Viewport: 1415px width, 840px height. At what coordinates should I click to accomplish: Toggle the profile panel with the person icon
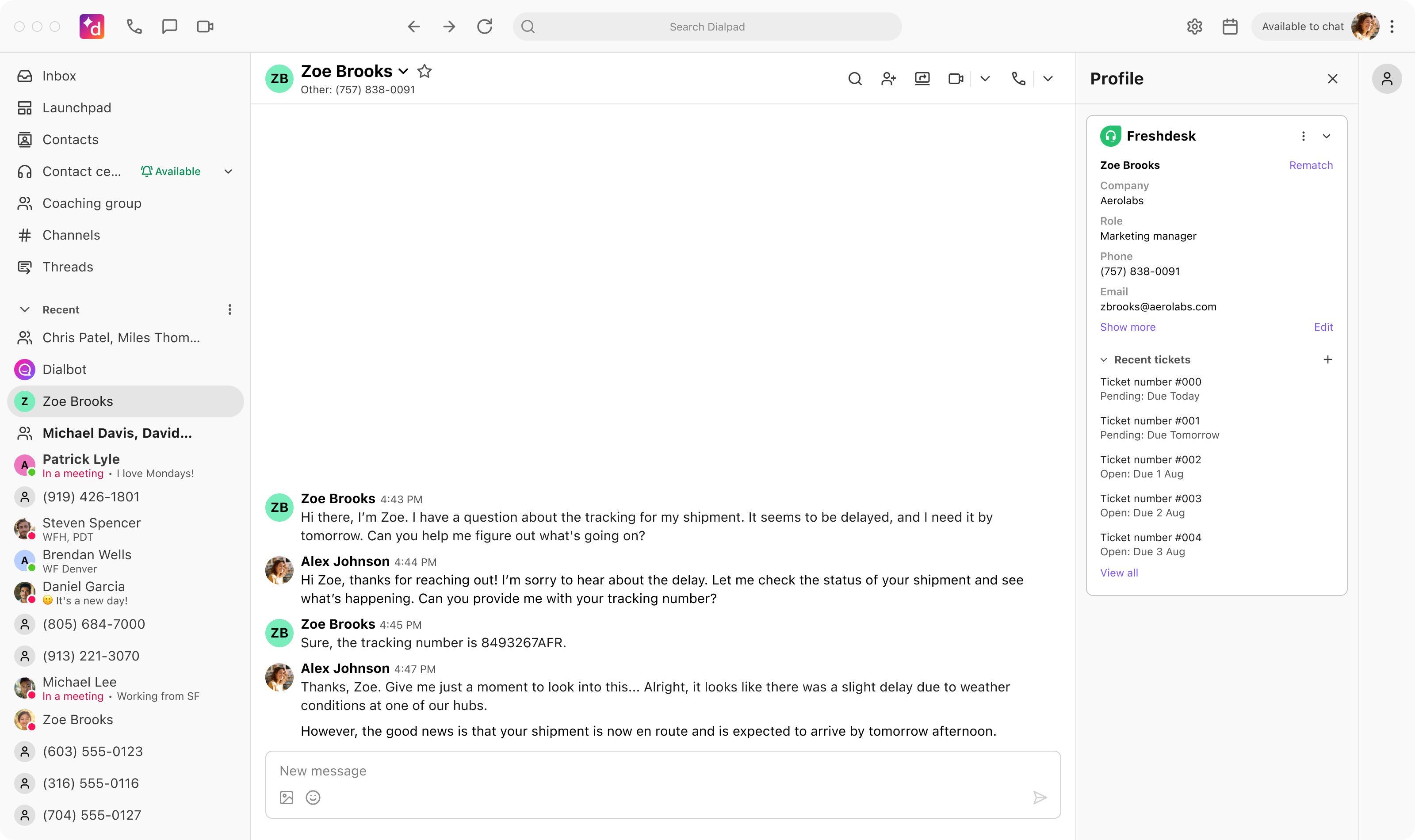pos(1387,79)
